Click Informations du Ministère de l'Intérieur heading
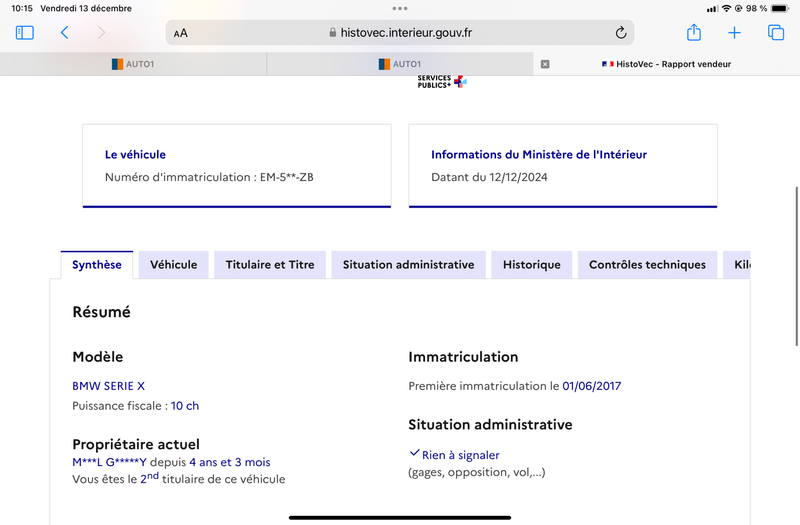Screen dimensions: 800x525 pyautogui.click(x=539, y=155)
